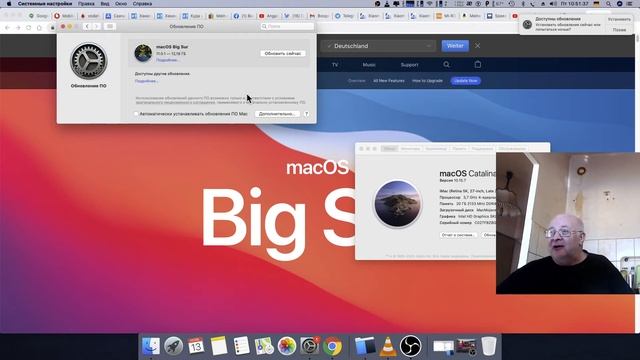Open the blue folder stack in Dock
Screen dimensions: 640x360
(x=364, y=346)
